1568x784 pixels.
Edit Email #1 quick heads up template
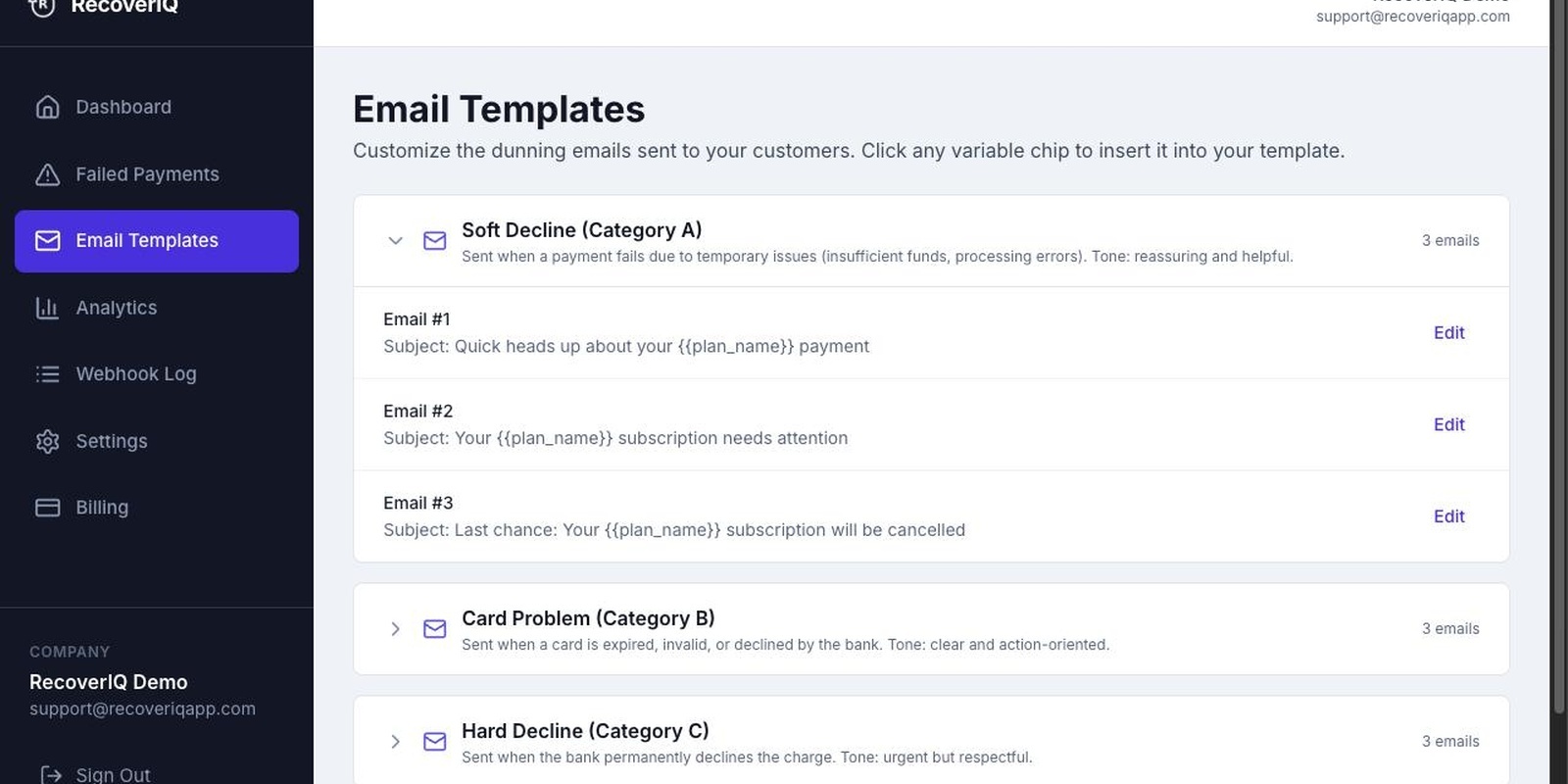[x=1448, y=333]
